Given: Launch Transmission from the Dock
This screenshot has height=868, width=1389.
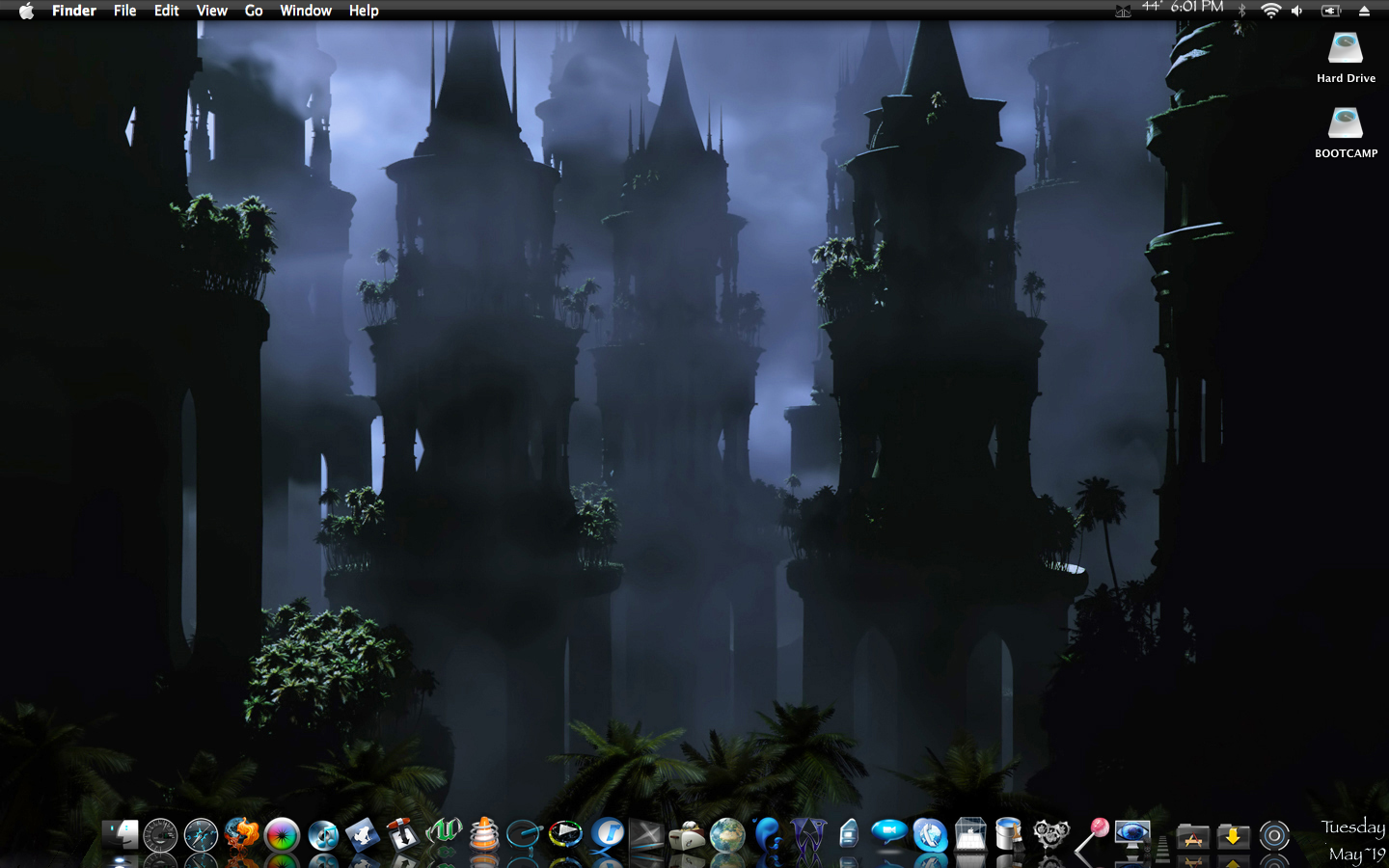Looking at the screenshot, I should pyautogui.click(x=403, y=834).
